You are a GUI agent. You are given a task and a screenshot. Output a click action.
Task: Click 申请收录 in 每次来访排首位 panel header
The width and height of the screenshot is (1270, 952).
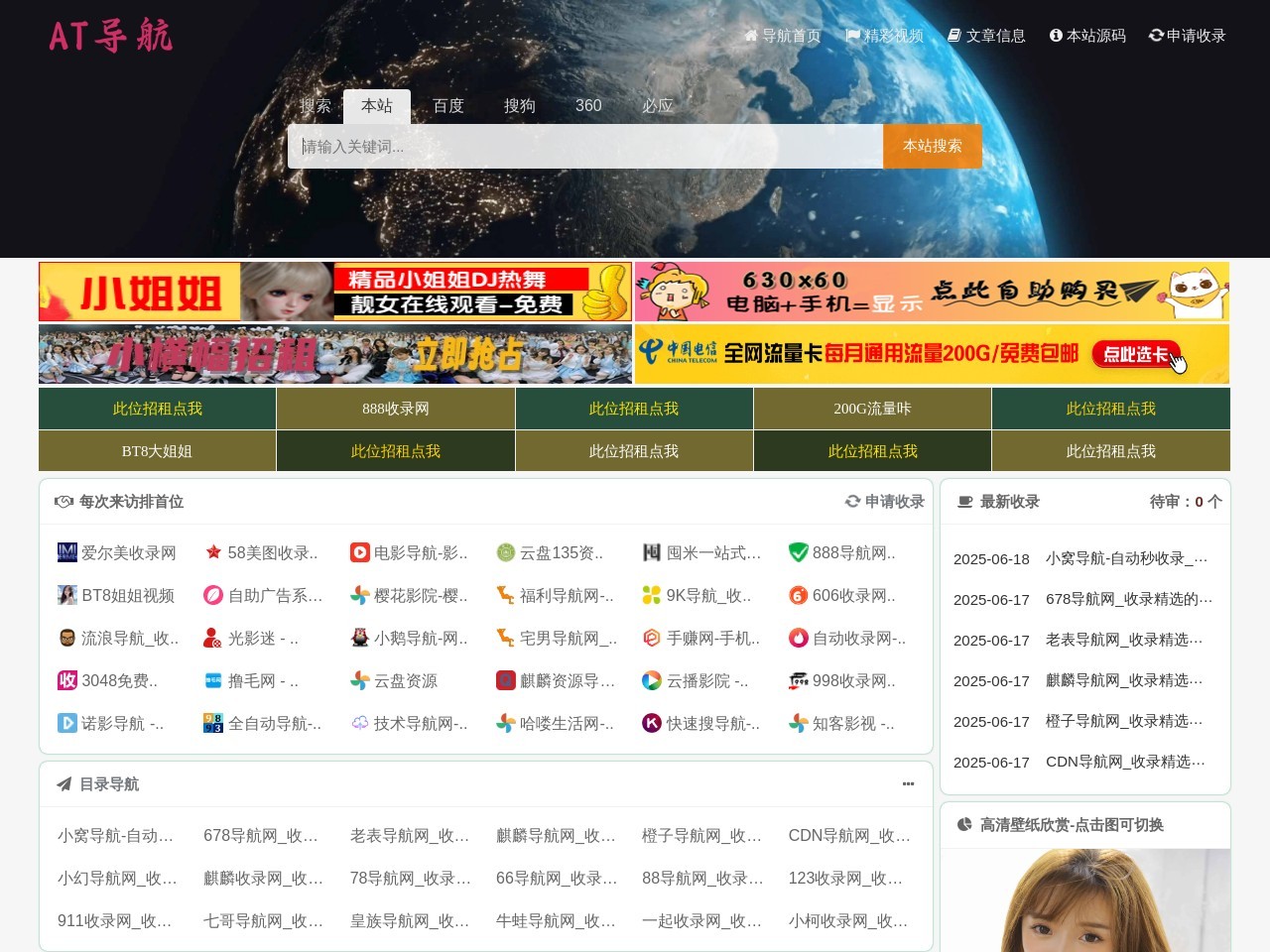click(x=885, y=502)
